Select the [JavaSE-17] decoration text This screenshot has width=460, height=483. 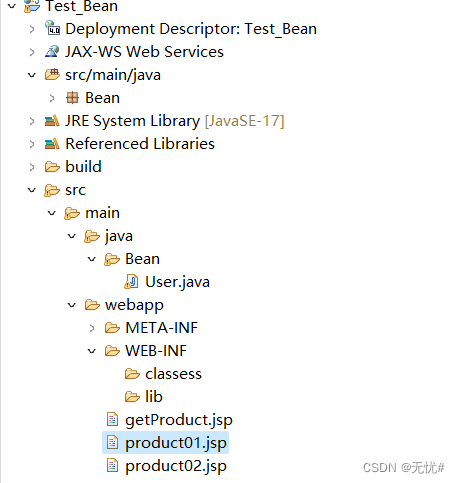(244, 121)
